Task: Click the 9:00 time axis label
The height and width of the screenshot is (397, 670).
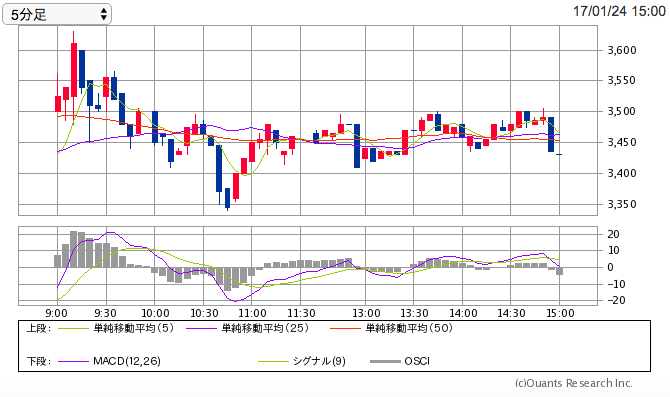Action: [56, 313]
